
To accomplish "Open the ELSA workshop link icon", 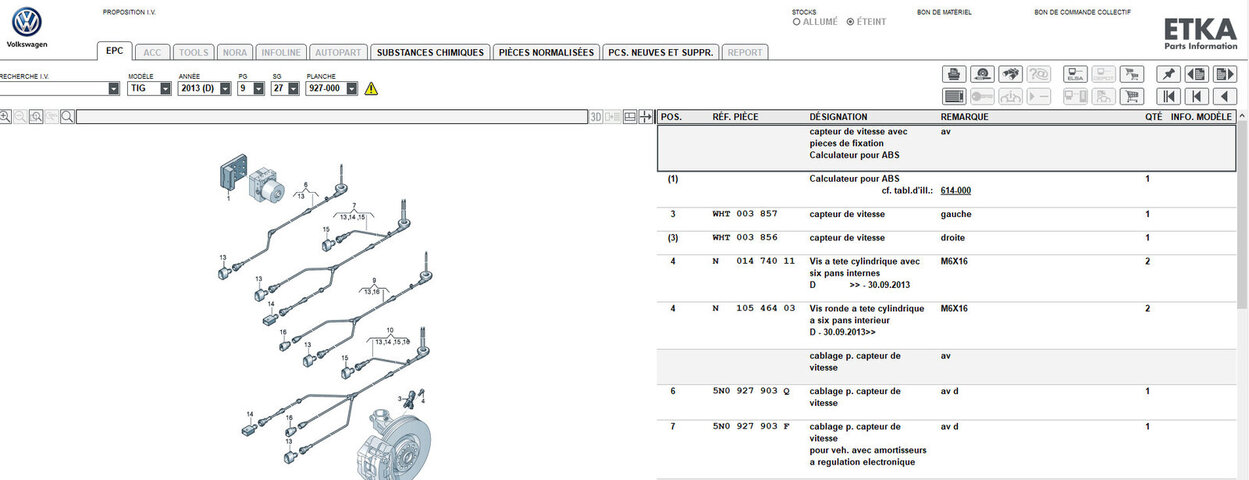I will 1075,74.
